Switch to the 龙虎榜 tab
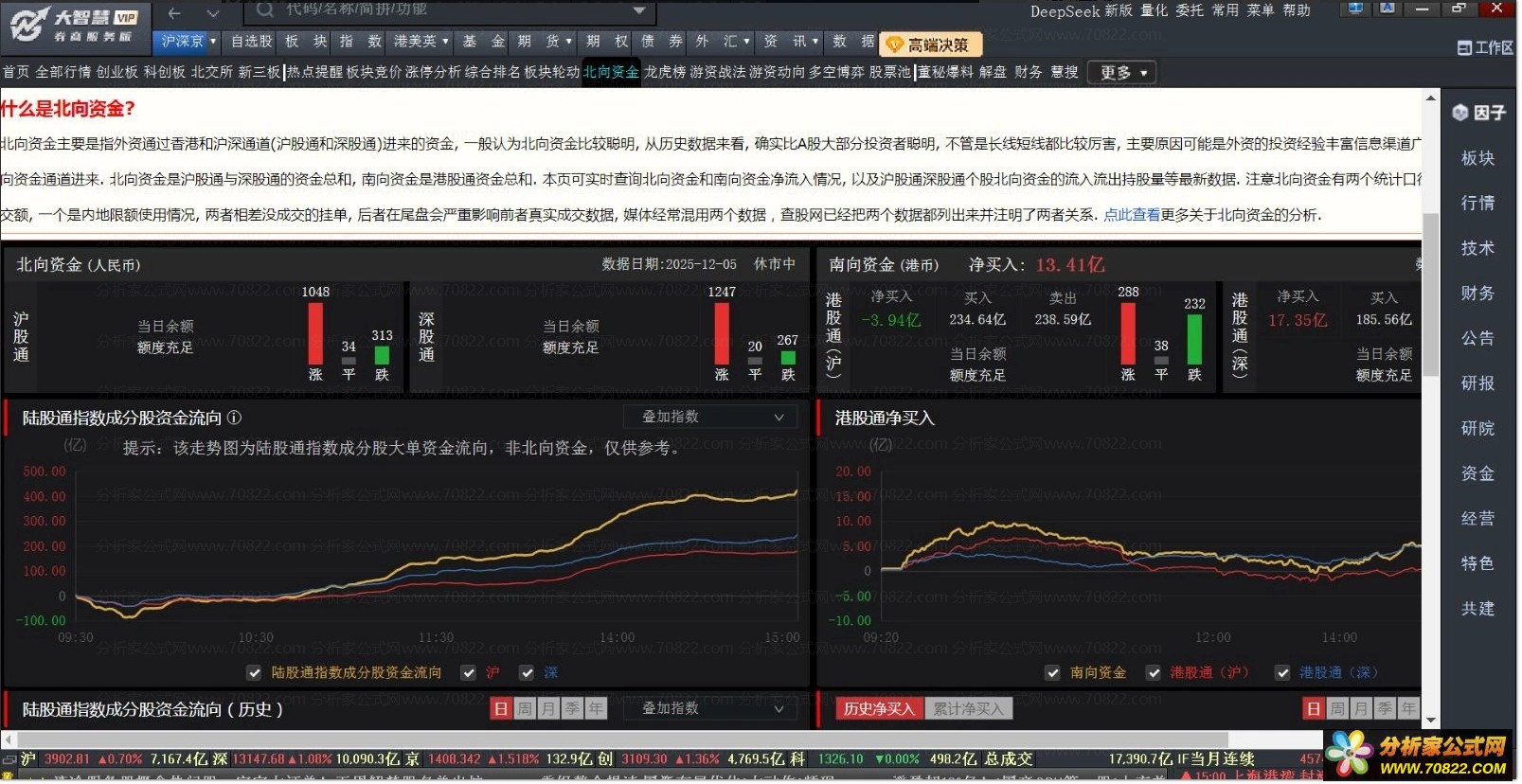Image resolution: width=1522 pixels, height=784 pixels. point(664,72)
